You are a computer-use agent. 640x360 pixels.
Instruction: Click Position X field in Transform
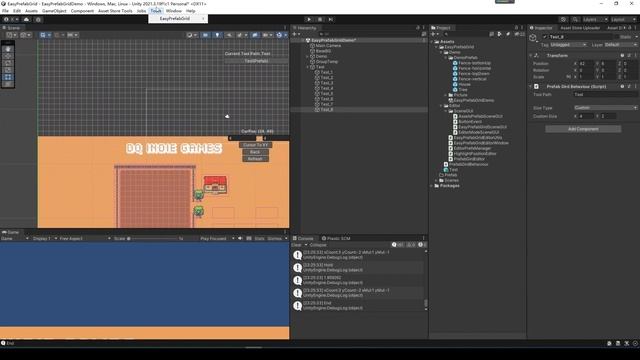pos(586,64)
